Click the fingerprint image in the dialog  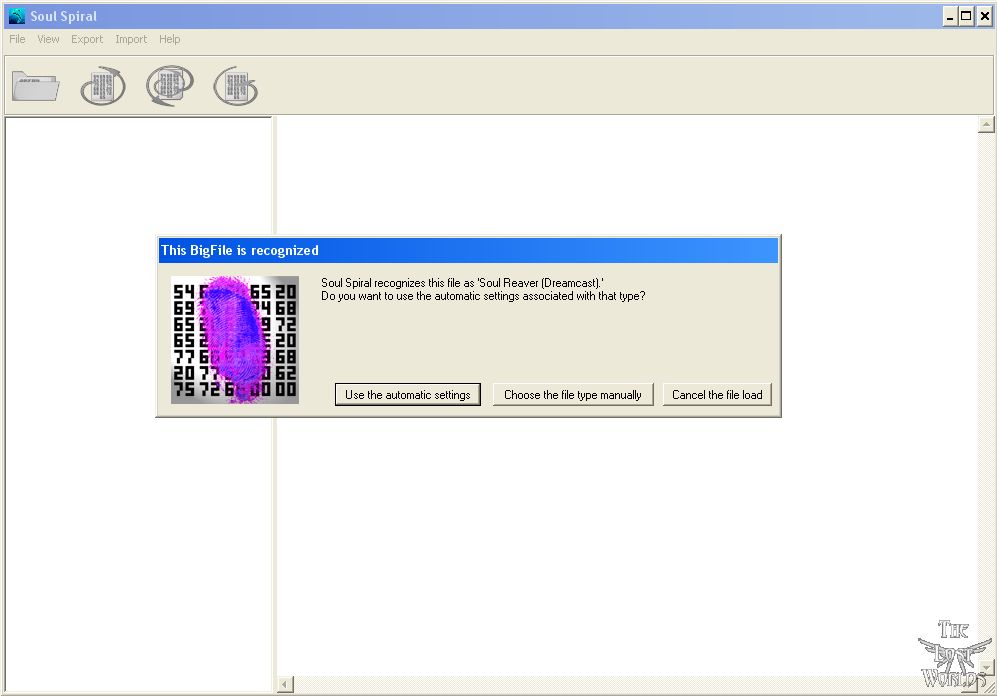(235, 339)
